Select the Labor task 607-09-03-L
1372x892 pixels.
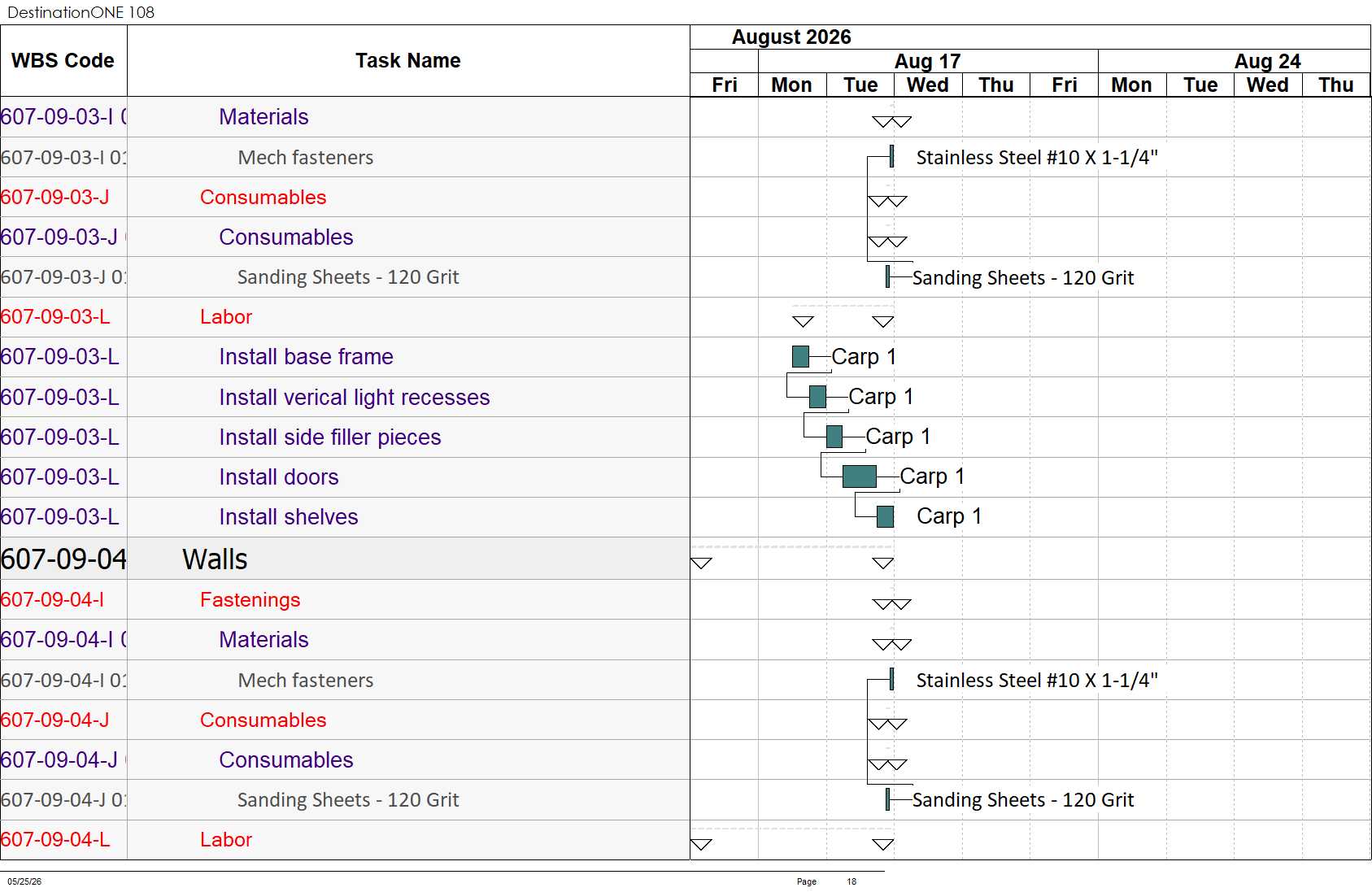point(226,317)
